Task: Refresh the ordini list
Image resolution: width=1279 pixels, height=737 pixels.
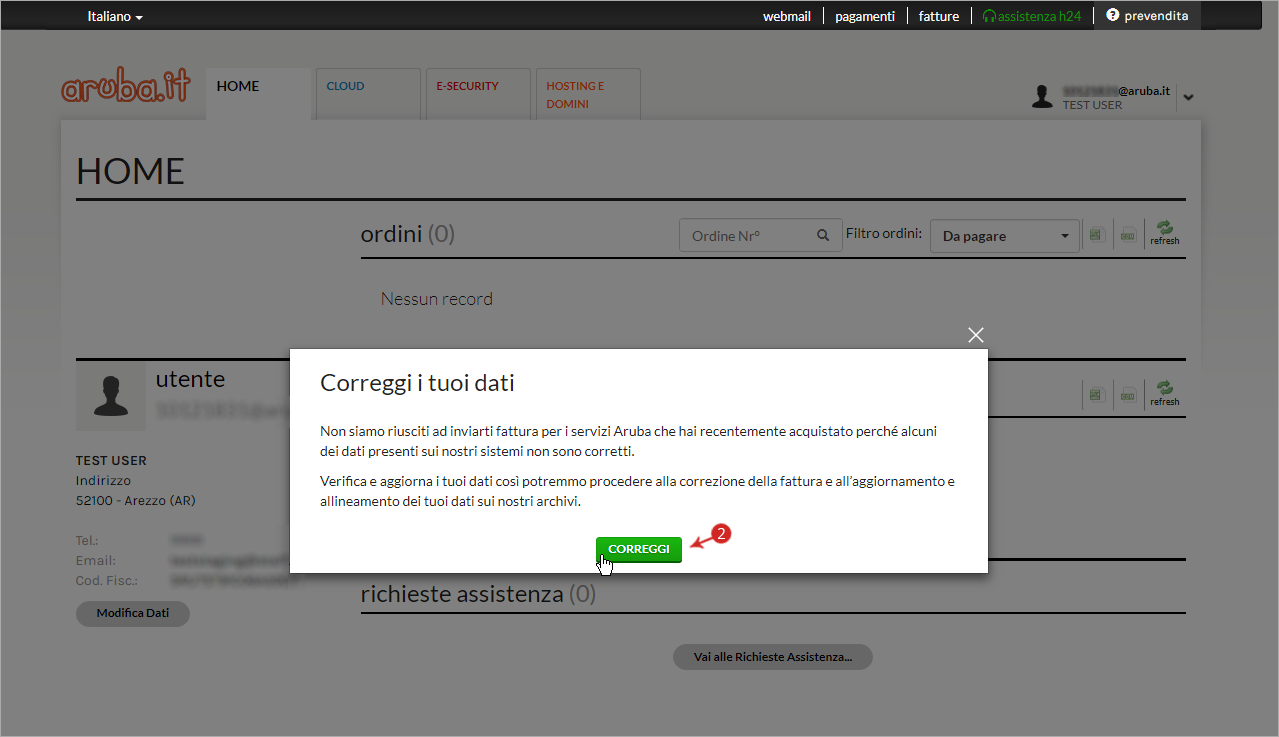Action: tap(1164, 234)
